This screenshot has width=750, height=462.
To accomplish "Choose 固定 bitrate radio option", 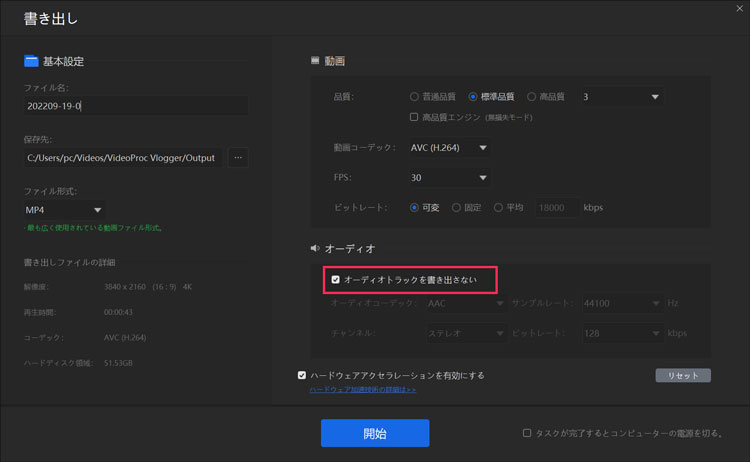I will coord(456,208).
